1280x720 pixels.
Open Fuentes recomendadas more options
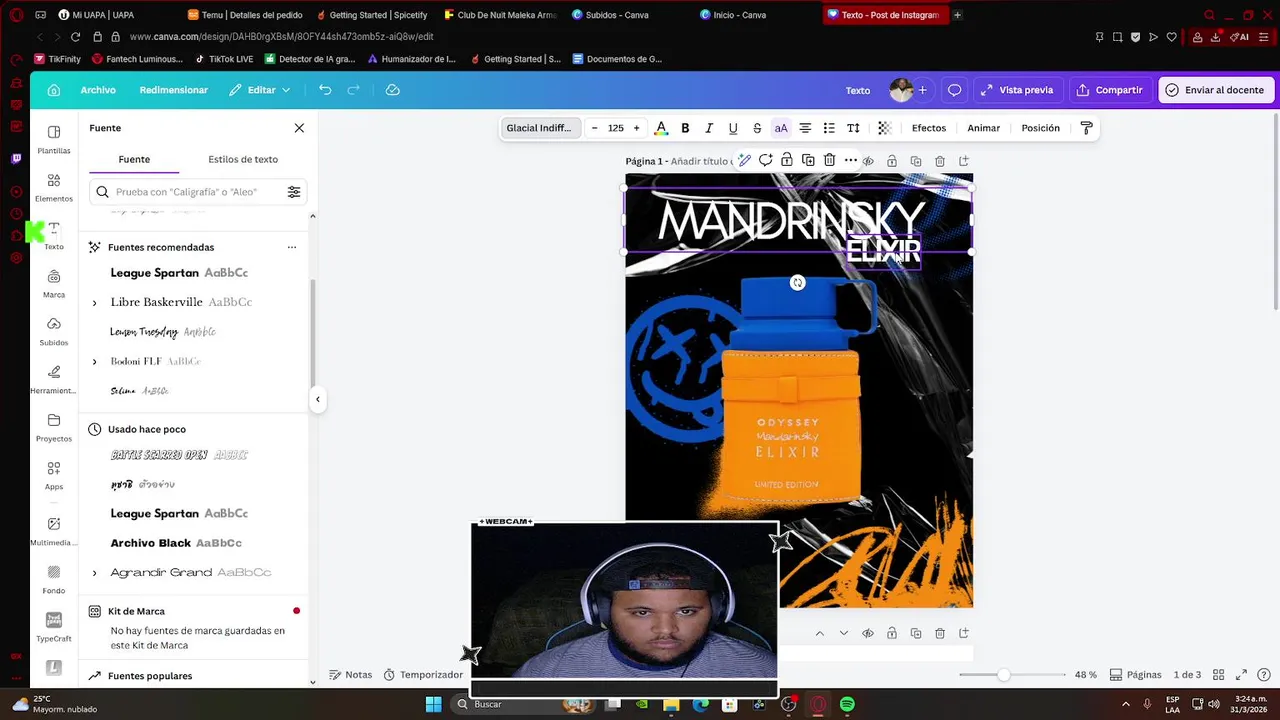[292, 247]
